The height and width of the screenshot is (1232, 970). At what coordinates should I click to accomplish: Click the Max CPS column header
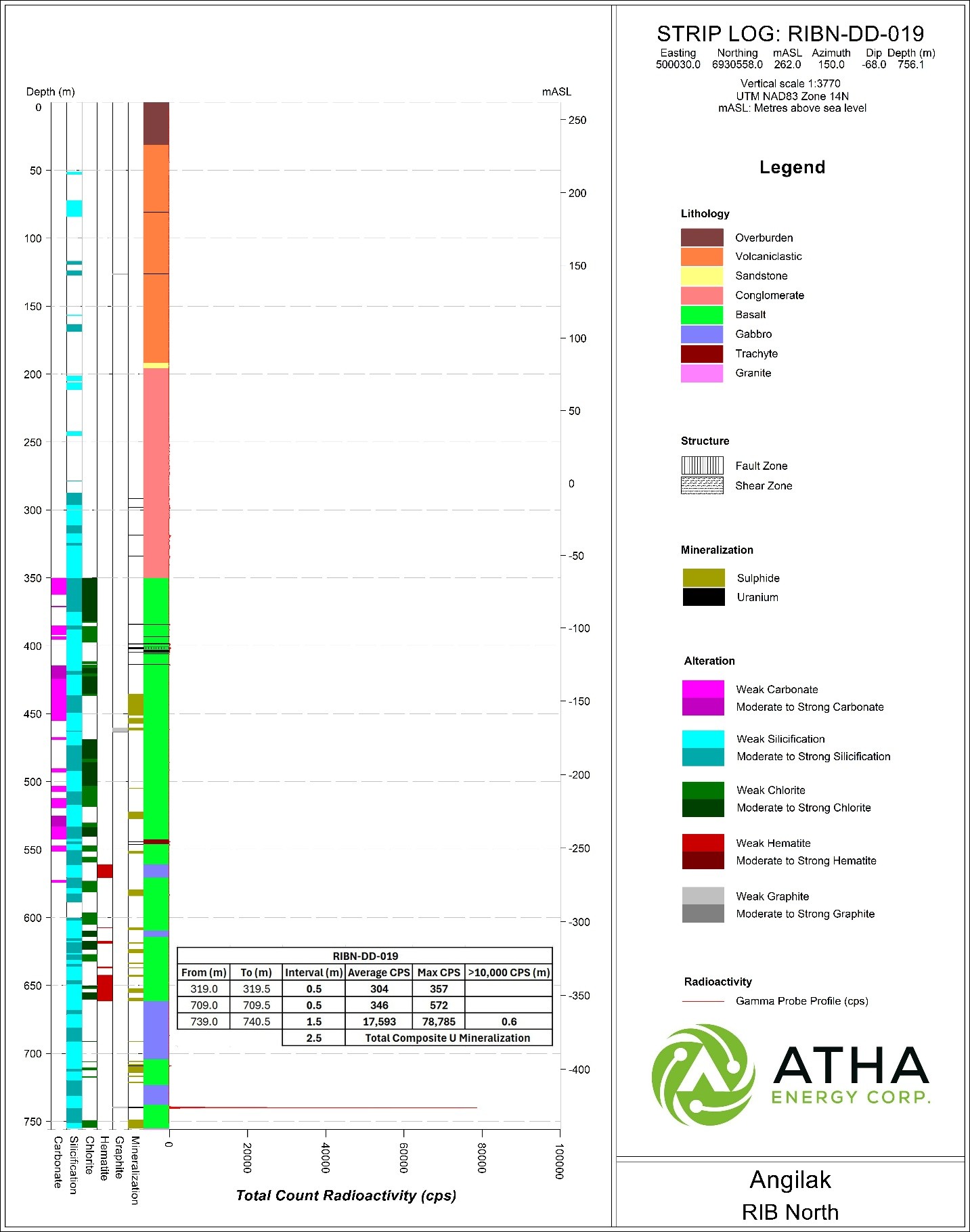(439, 972)
